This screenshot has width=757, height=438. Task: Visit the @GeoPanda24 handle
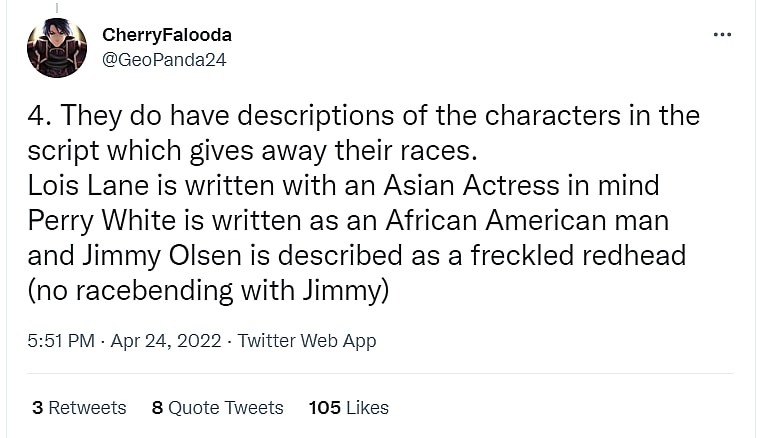coord(164,59)
